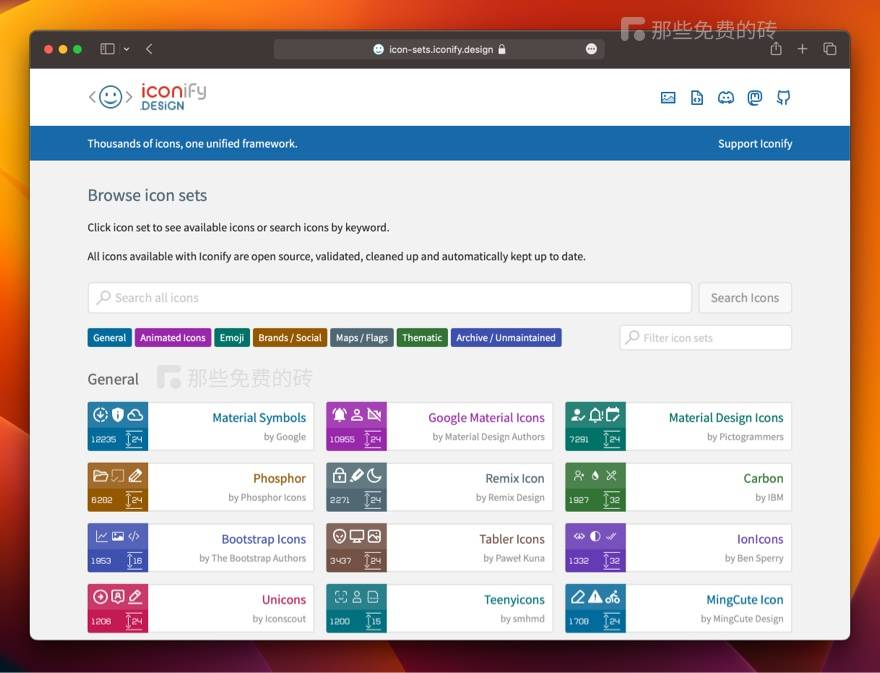Click the address bar ellipsis button

point(591,49)
